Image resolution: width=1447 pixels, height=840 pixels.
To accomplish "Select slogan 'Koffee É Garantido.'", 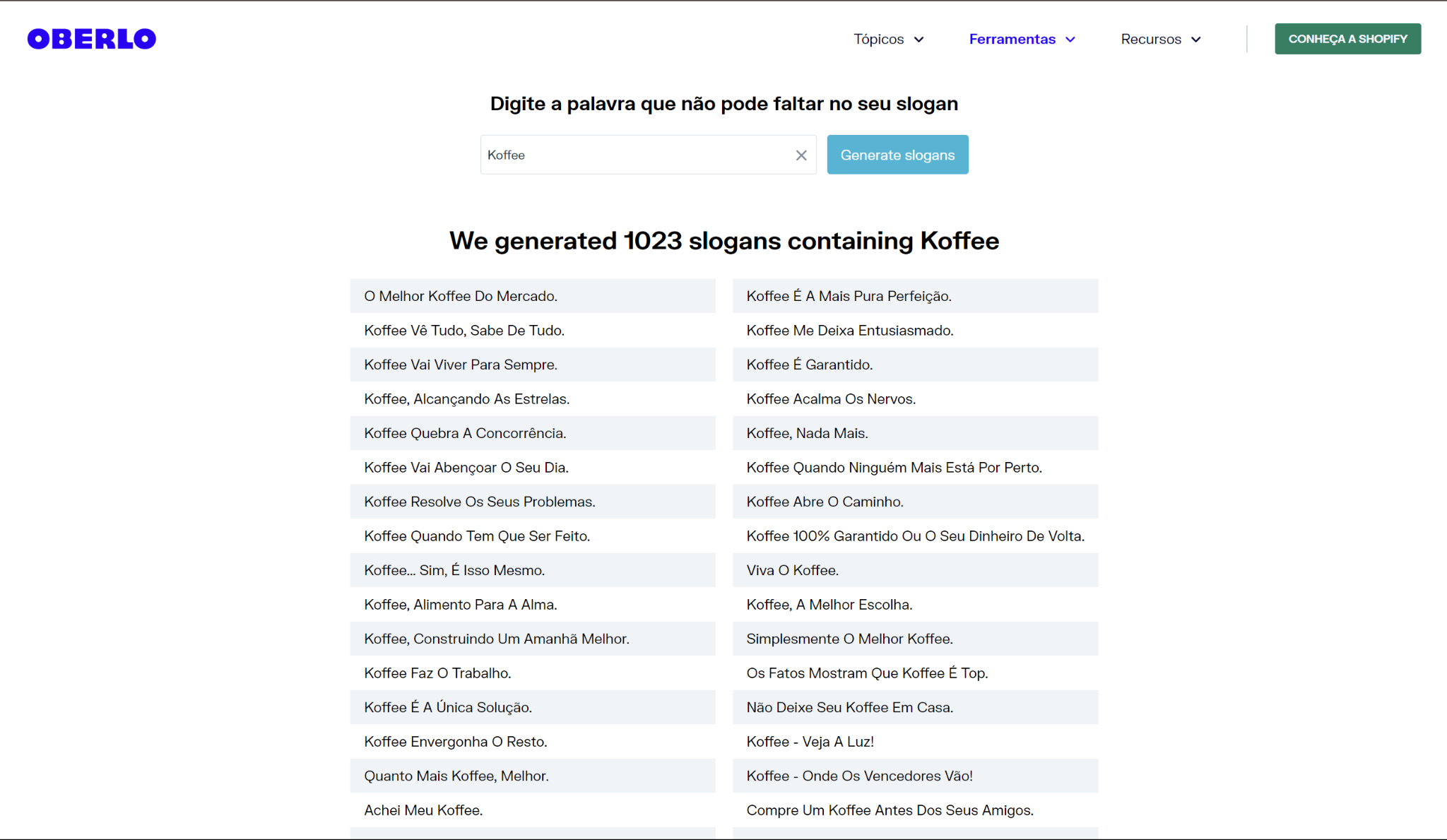I will (x=916, y=365).
